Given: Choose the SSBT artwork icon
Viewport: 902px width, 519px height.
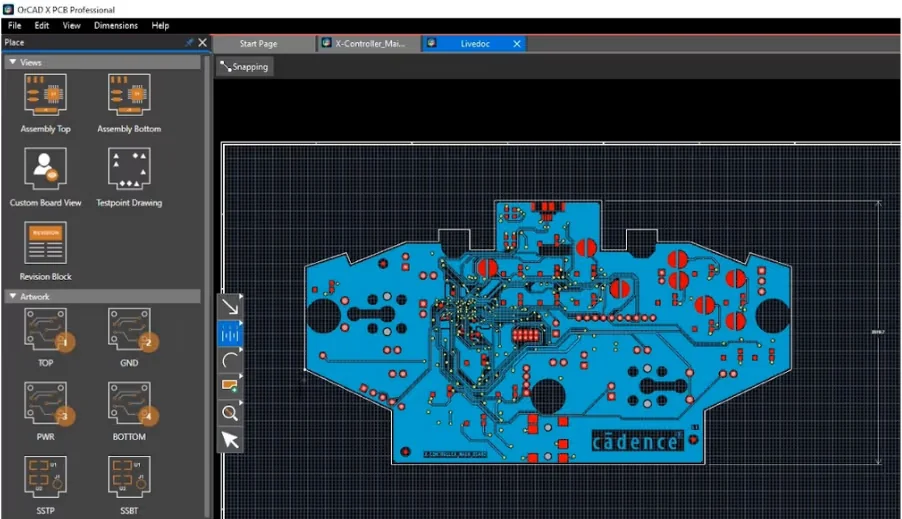Looking at the screenshot, I should click(129, 477).
